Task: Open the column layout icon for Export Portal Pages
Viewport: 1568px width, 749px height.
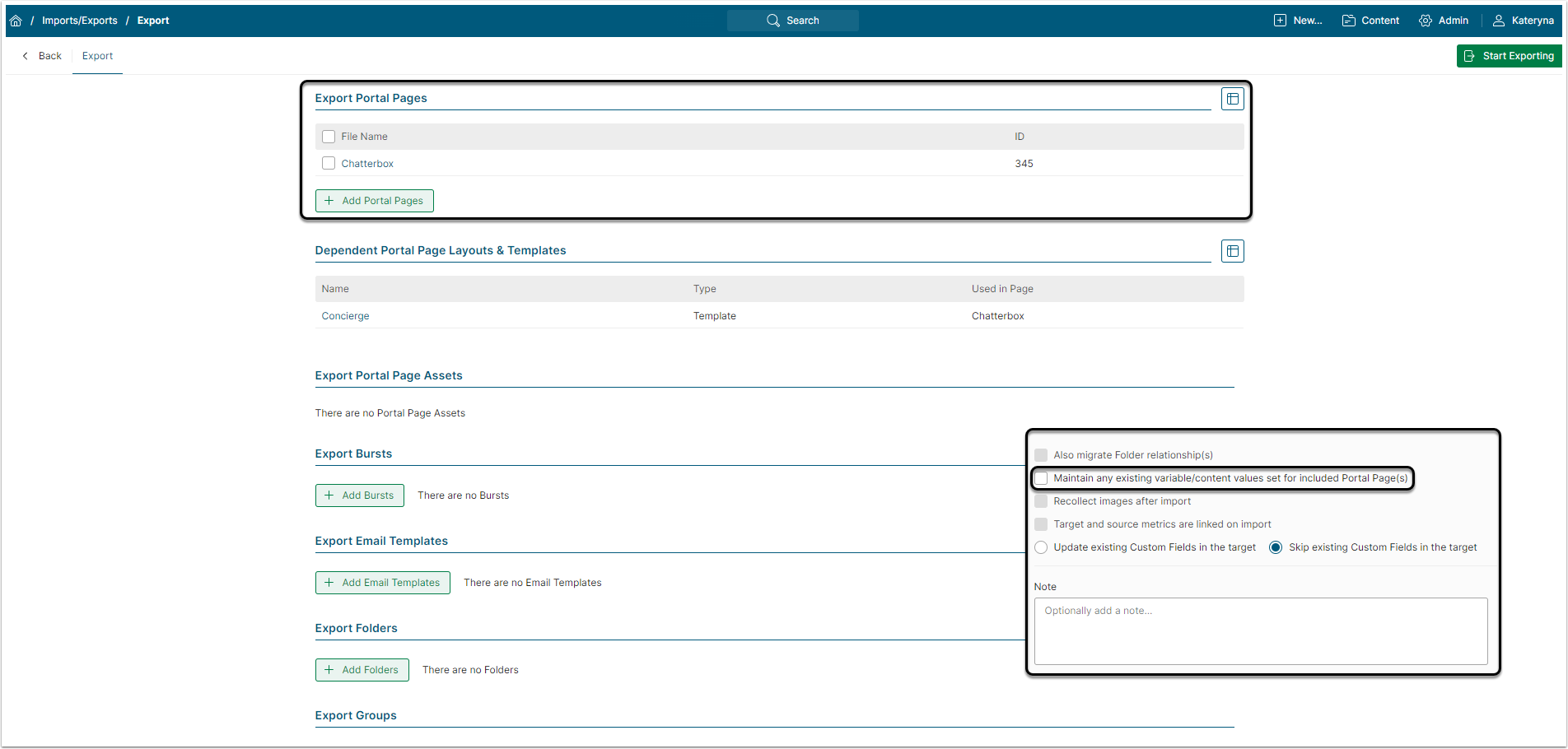Action: point(1232,99)
